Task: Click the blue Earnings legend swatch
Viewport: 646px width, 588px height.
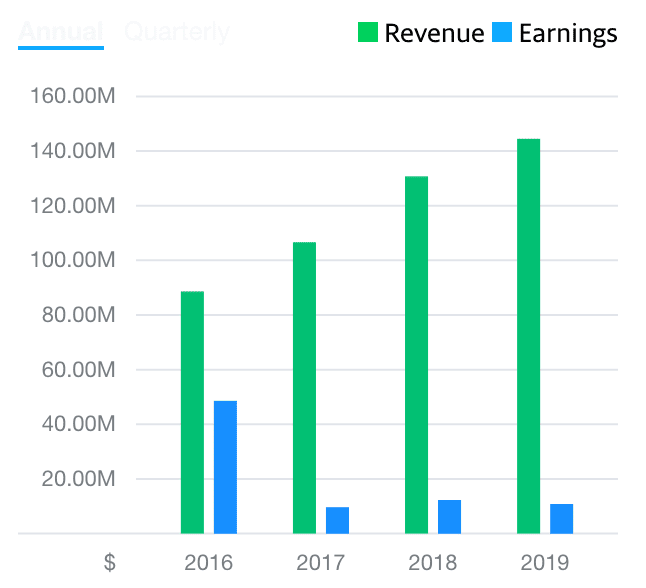Action: point(502,32)
